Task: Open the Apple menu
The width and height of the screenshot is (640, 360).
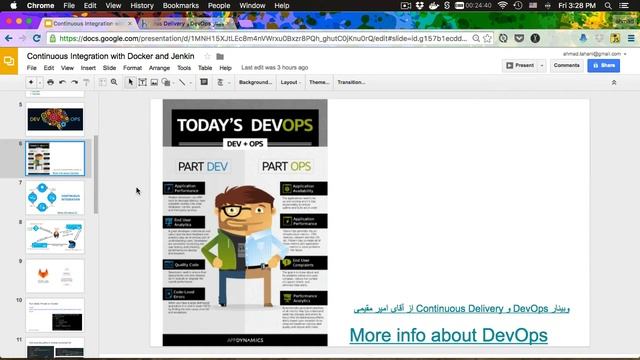Action: pos(13,6)
